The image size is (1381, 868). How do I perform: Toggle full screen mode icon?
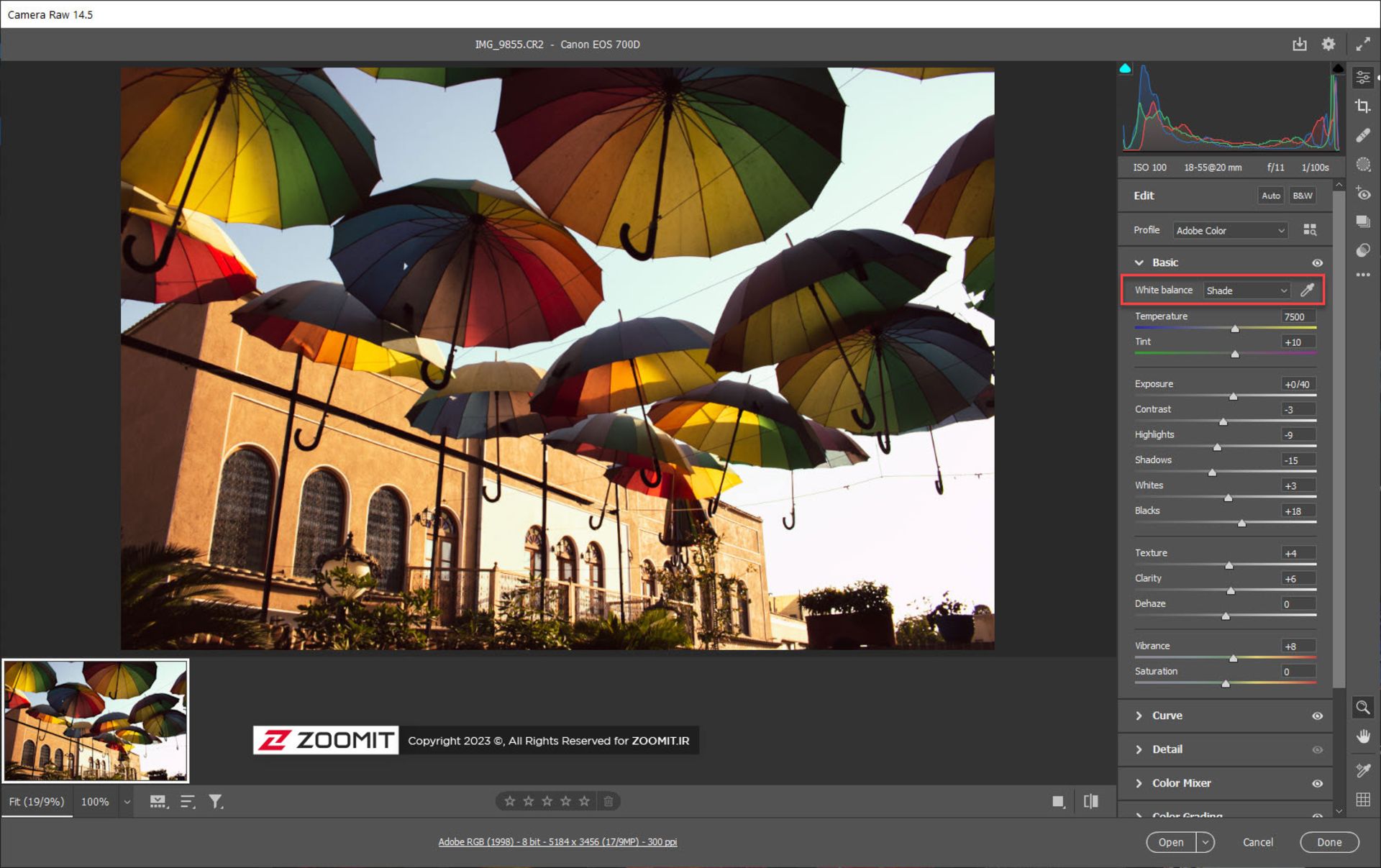(x=1362, y=45)
